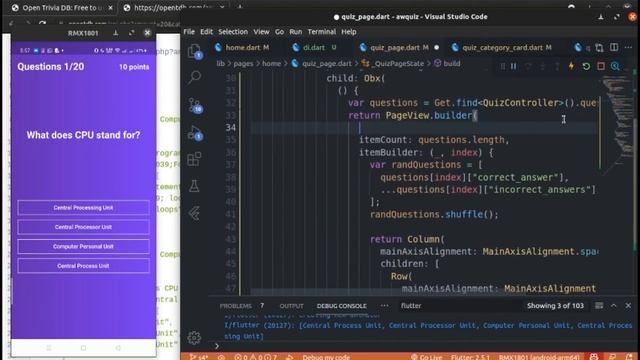The image size is (640, 360).
Task: Click the 'home' breadcrumb segment
Action: point(271,64)
